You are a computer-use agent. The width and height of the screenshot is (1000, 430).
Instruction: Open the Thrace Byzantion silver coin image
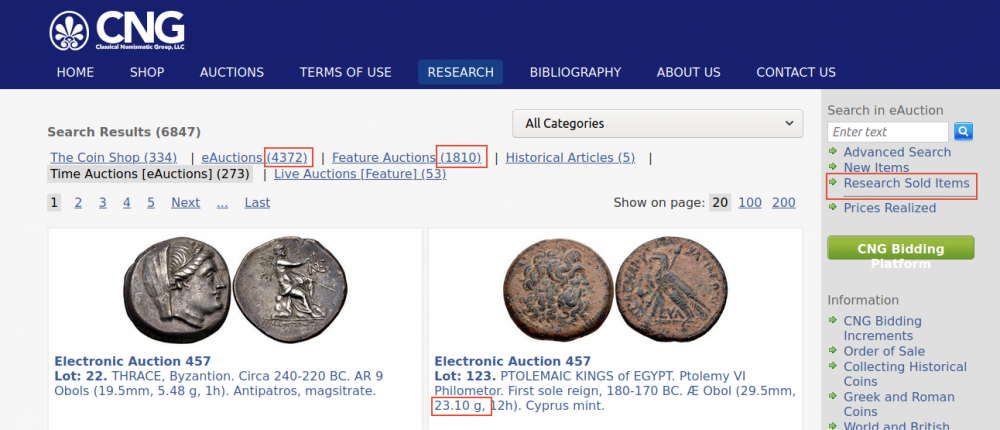coord(235,289)
